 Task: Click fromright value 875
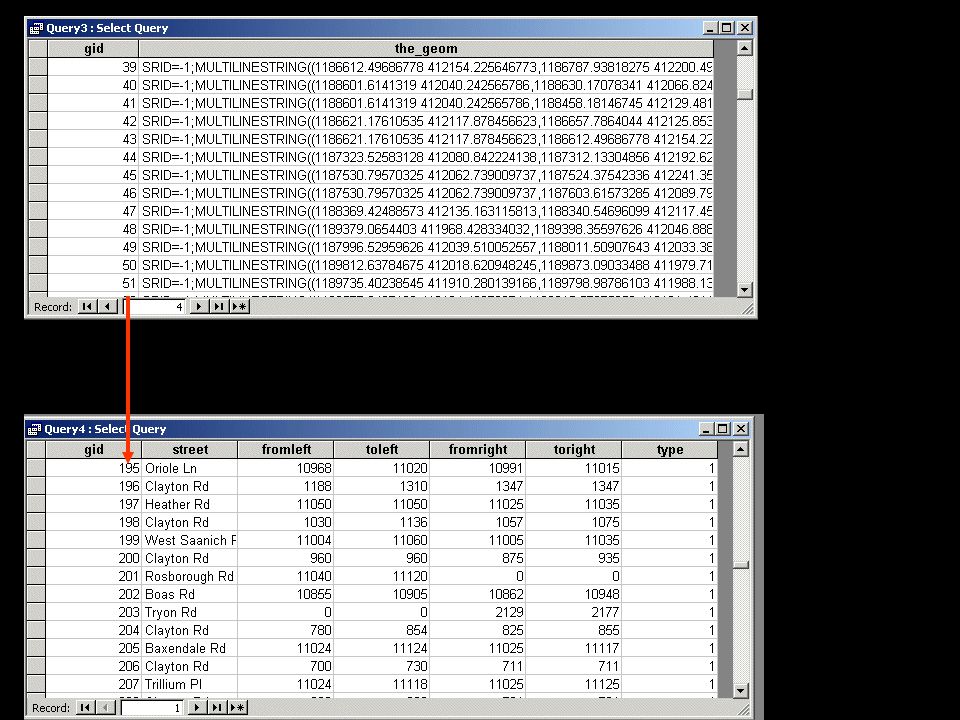point(478,558)
